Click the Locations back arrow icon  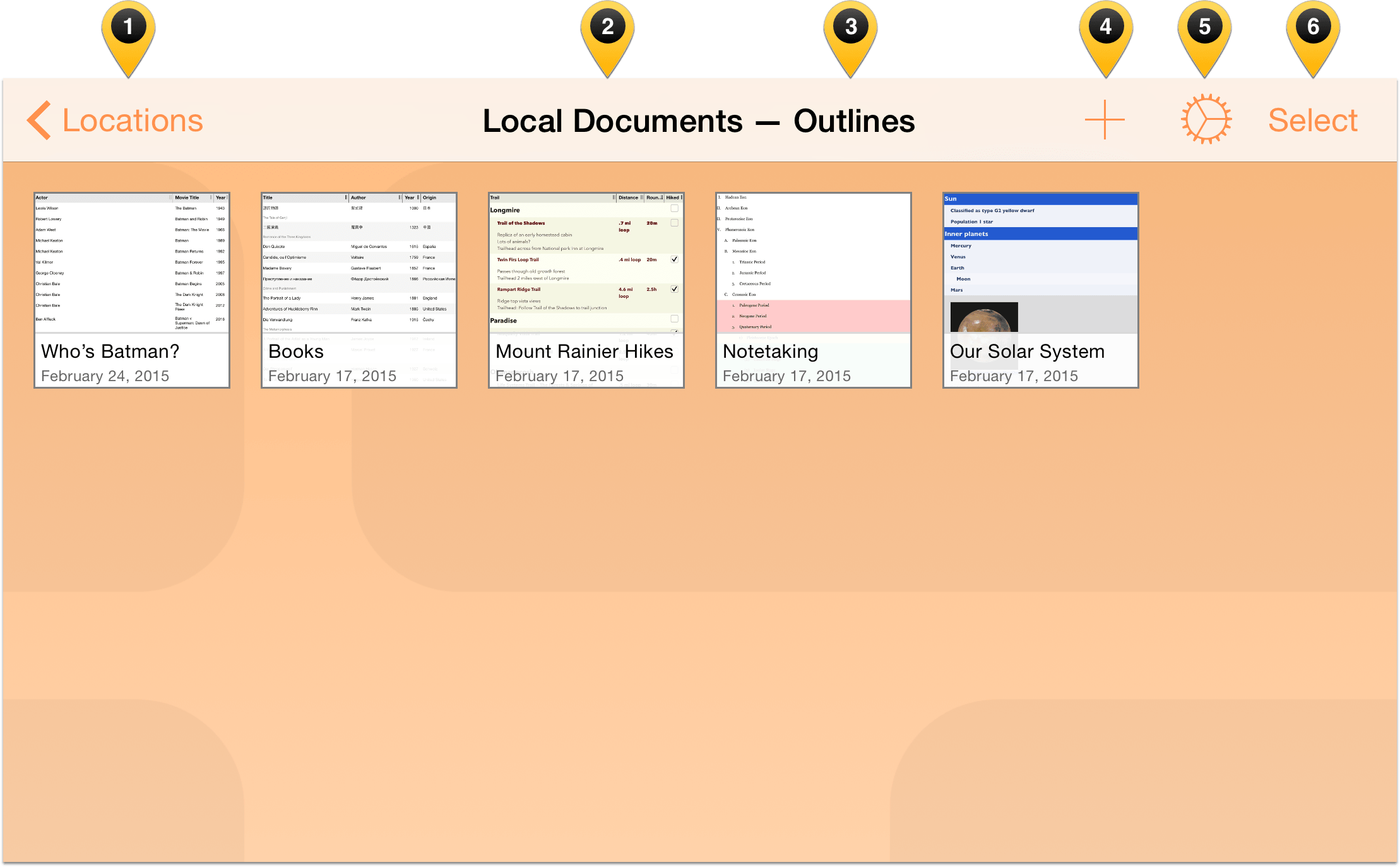(x=41, y=120)
